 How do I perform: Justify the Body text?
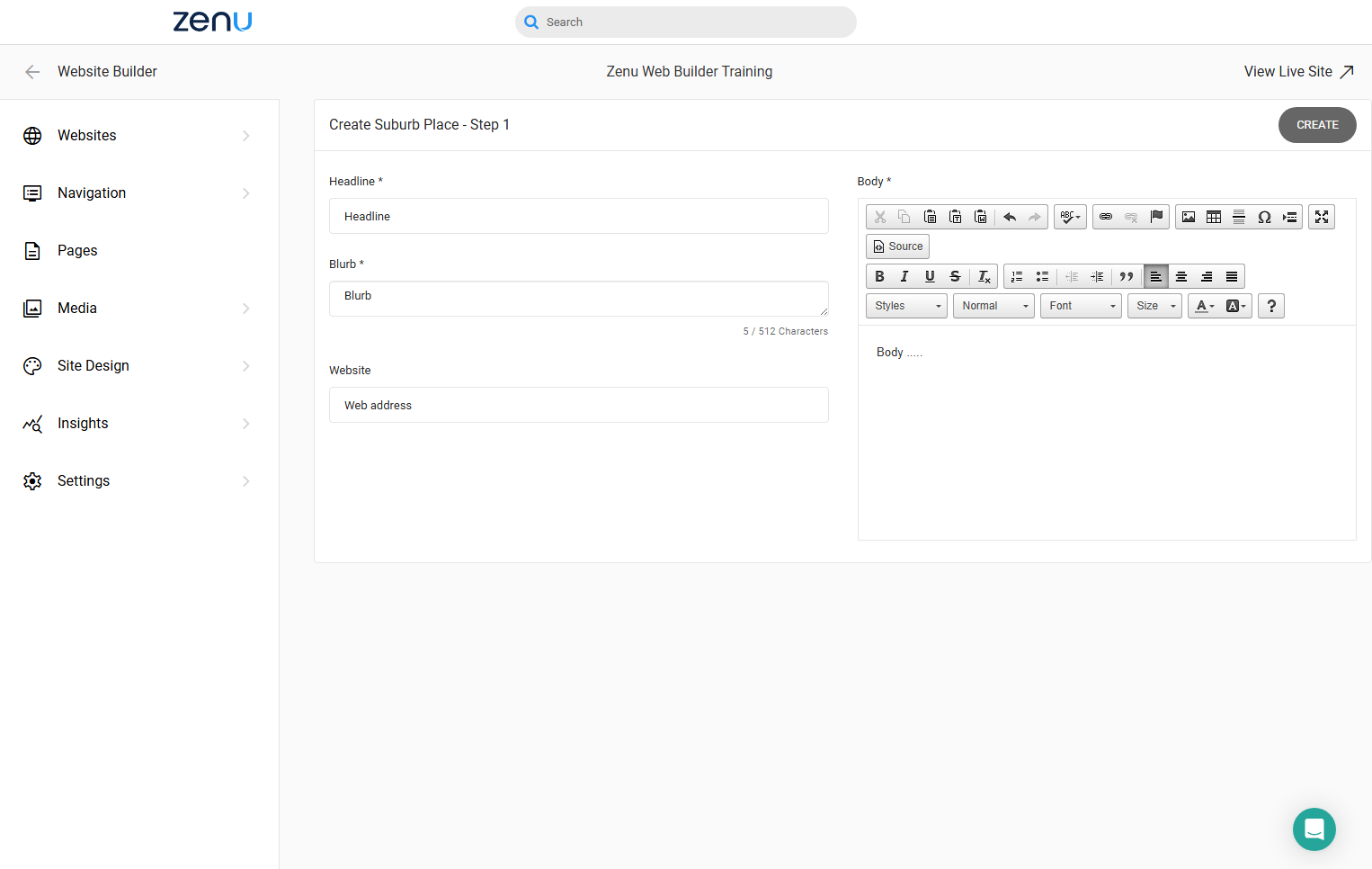pos(1232,277)
